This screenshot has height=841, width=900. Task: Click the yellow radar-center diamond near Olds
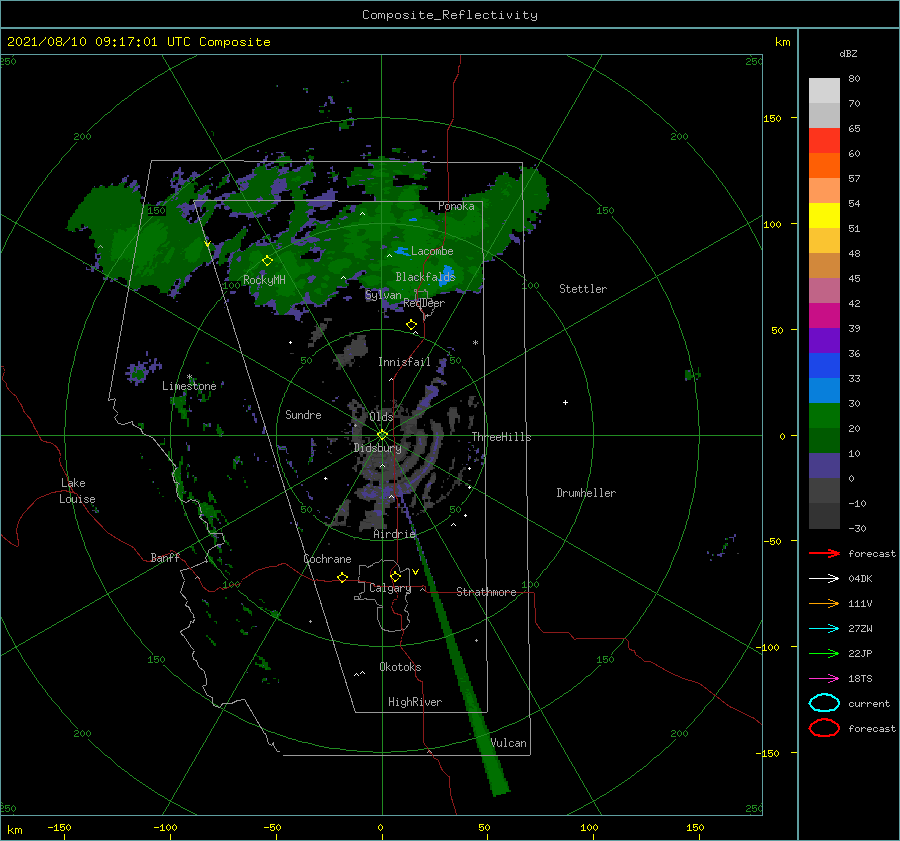click(x=382, y=435)
